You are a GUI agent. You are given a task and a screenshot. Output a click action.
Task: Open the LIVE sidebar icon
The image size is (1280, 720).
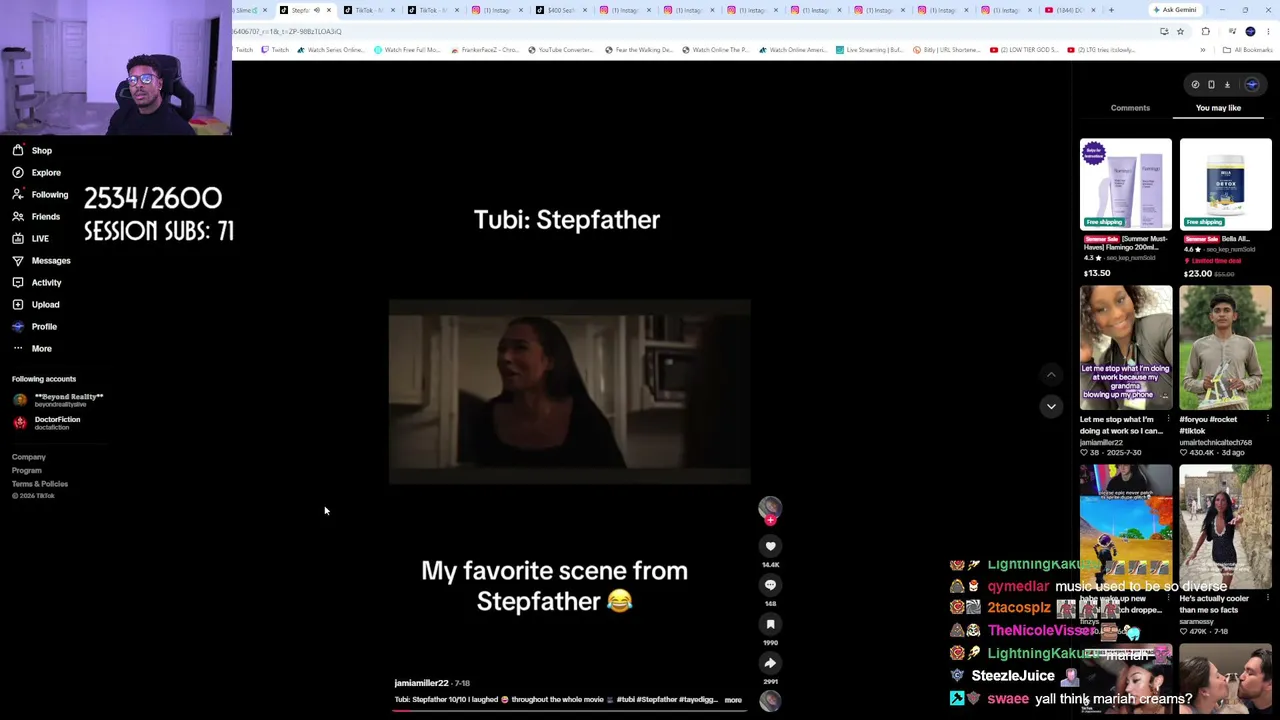tap(18, 238)
